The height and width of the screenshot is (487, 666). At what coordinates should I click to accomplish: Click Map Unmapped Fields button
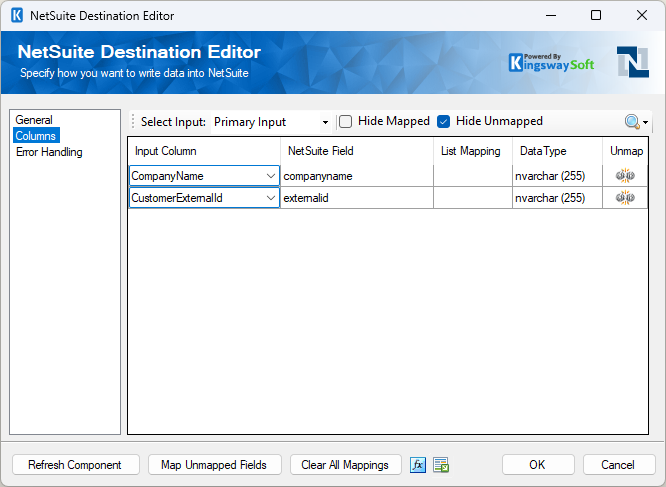point(214,464)
